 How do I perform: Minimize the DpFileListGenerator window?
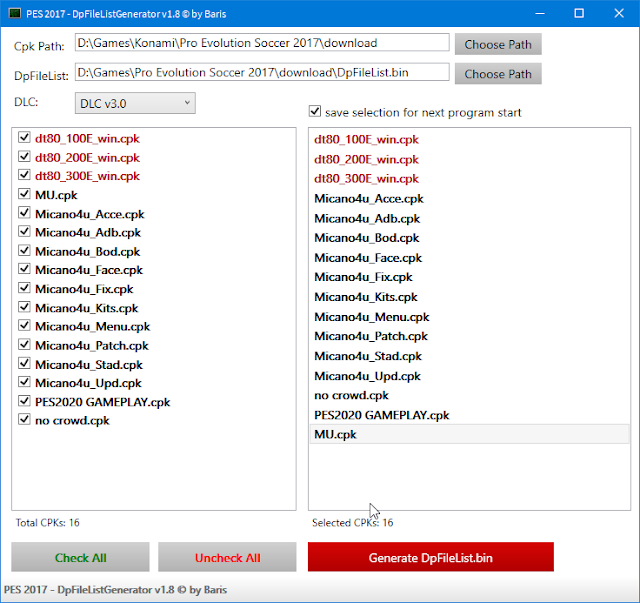[540, 13]
